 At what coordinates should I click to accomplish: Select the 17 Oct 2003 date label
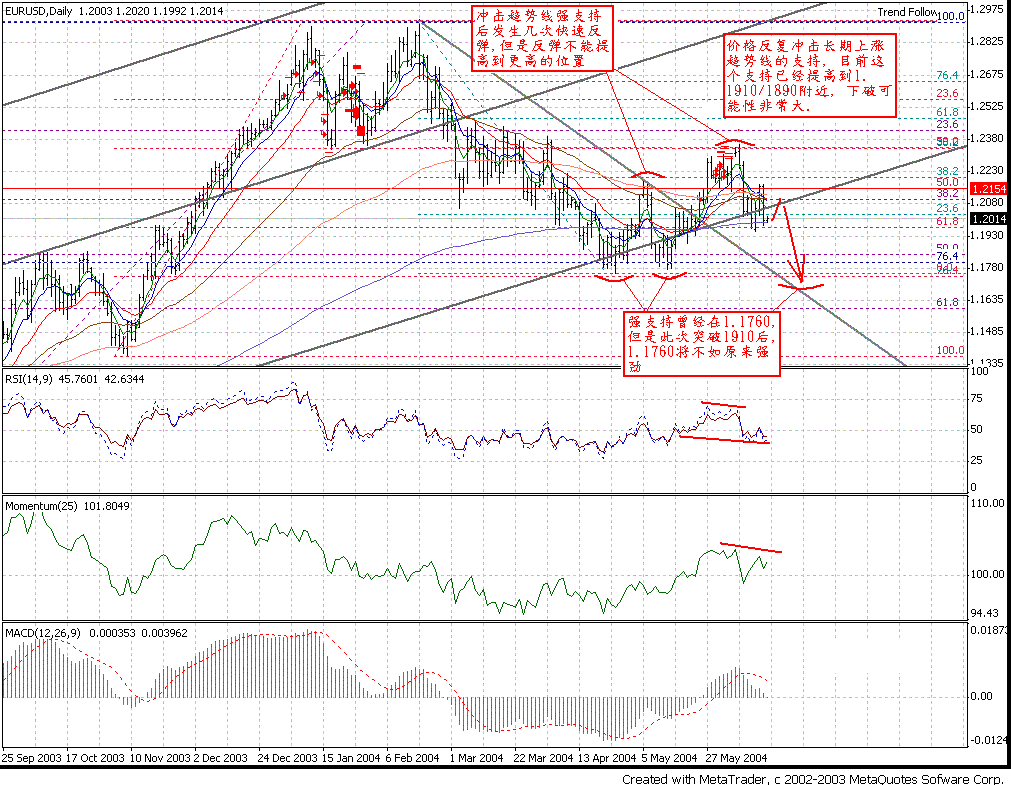(x=95, y=757)
